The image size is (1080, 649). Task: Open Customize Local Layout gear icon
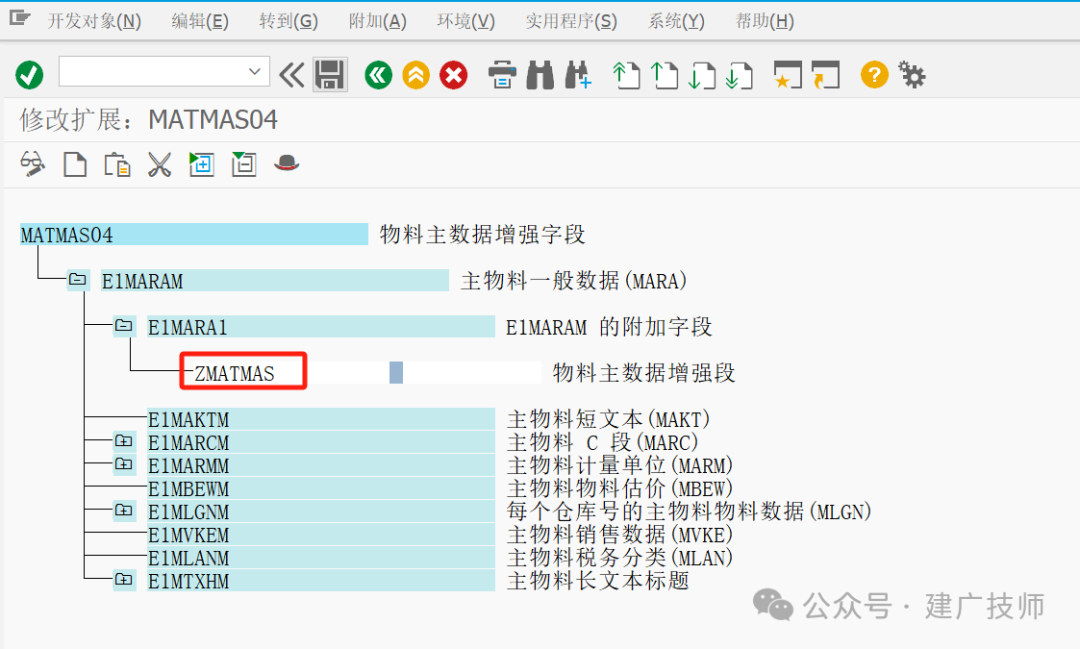(912, 74)
